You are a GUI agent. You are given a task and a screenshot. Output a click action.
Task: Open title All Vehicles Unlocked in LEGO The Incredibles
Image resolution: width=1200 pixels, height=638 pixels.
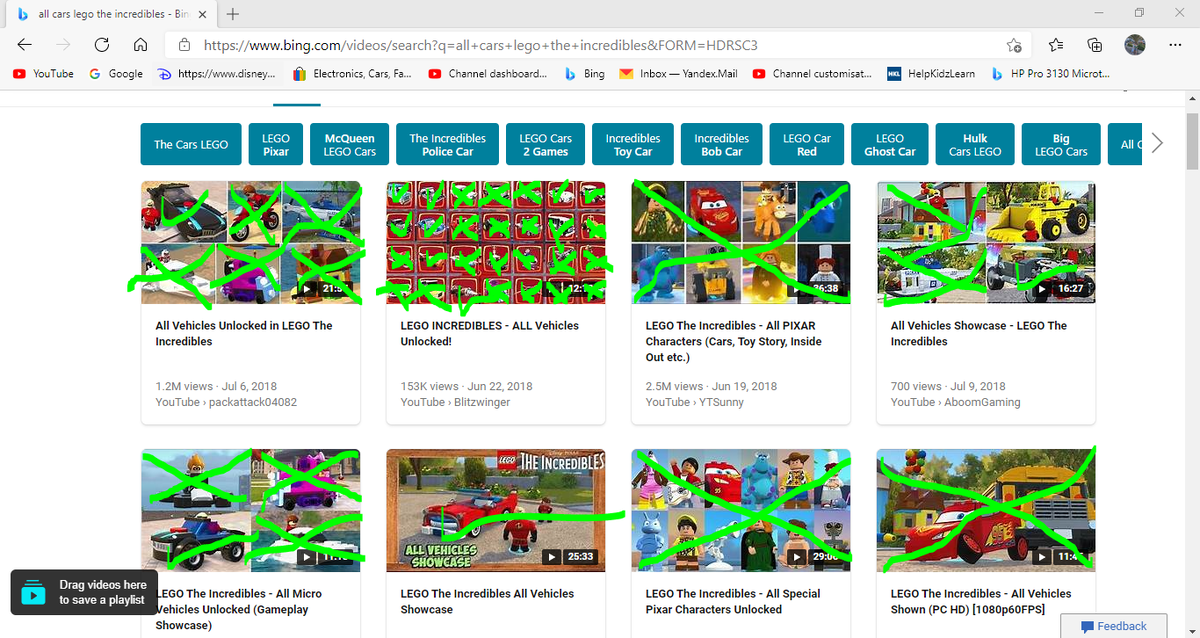coord(244,333)
